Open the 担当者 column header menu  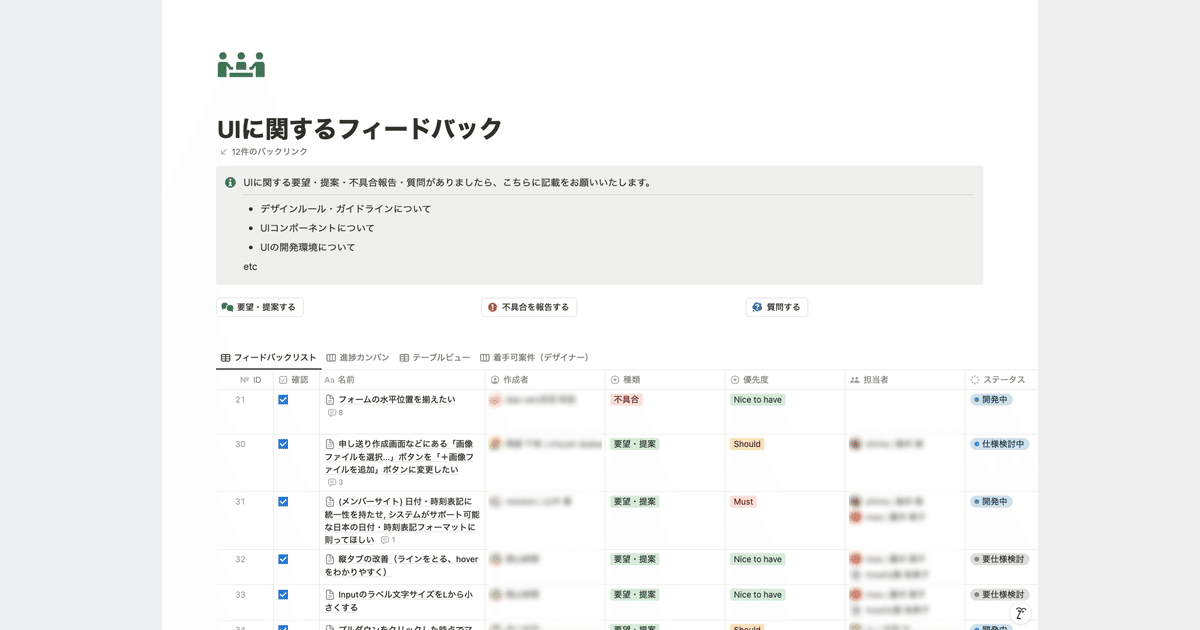coord(905,380)
